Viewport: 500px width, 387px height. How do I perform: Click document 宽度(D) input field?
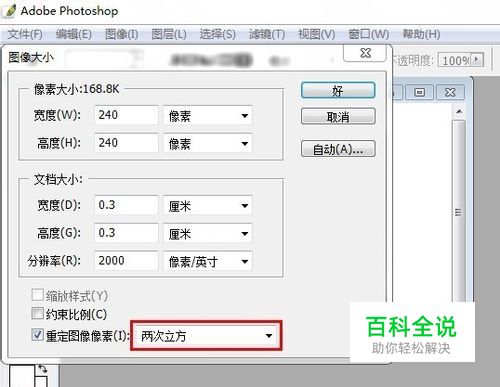pyautogui.click(x=126, y=205)
